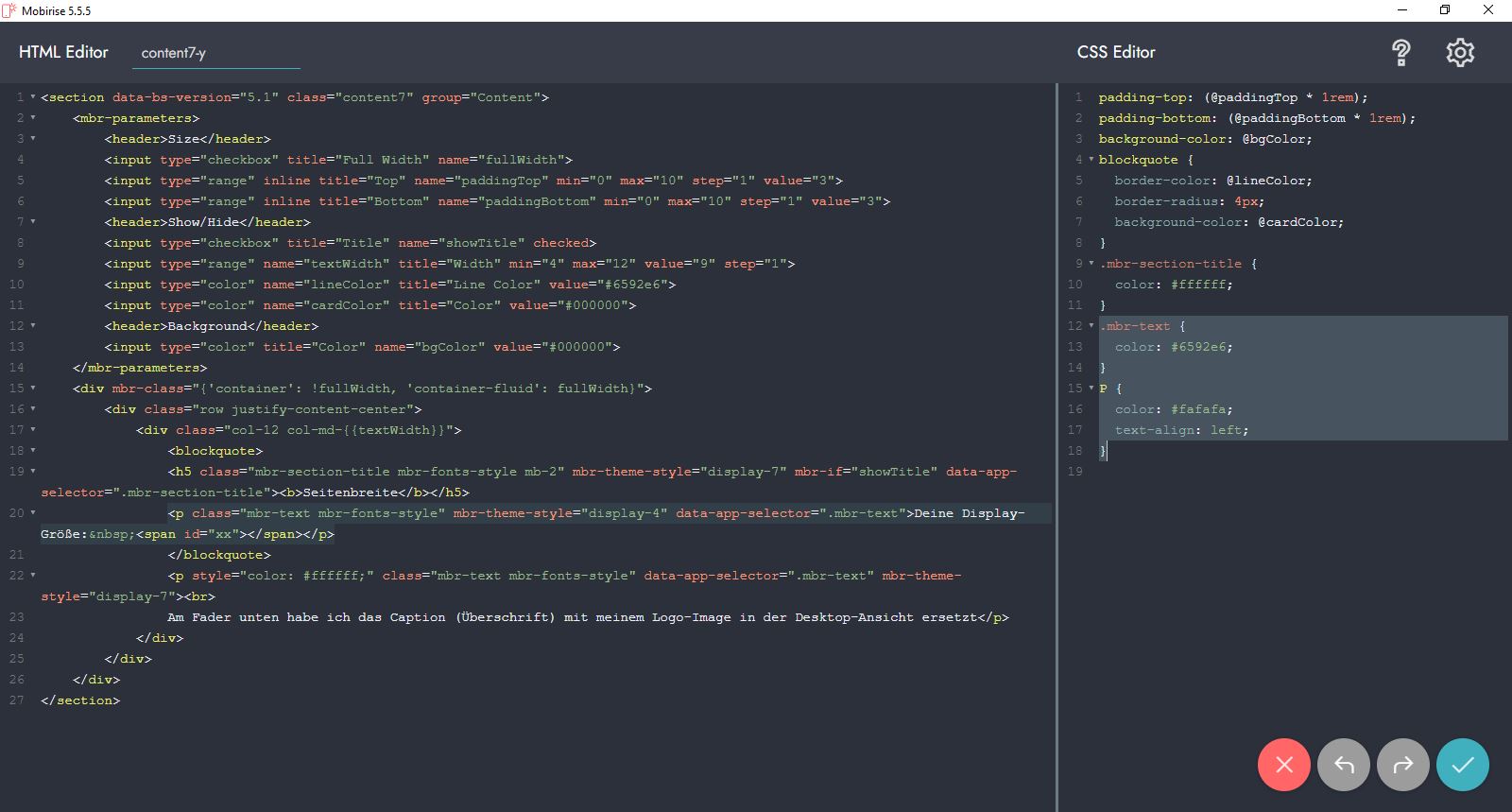The image size is (1512, 812).
Task: Fold the blockquote rule in CSS editor
Action: point(1091,160)
